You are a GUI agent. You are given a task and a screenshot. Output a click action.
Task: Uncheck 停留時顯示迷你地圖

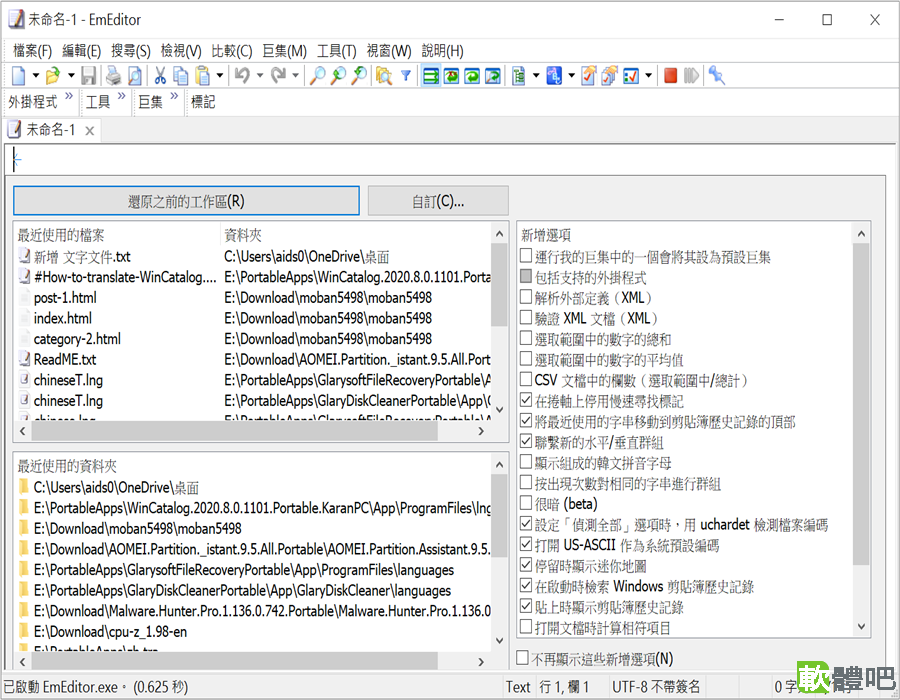tap(526, 565)
